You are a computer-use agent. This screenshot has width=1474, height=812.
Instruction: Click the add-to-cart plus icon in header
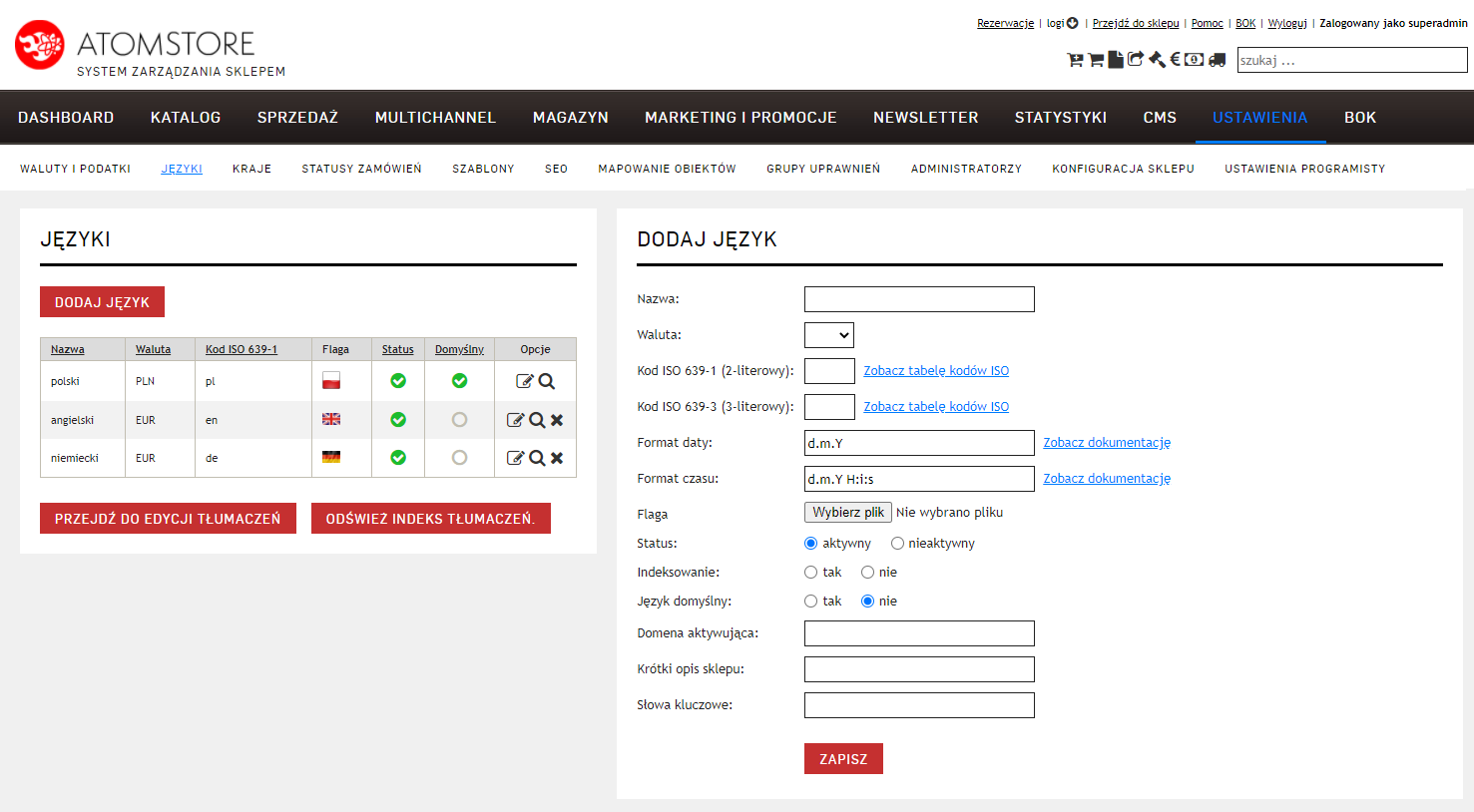tap(1075, 60)
